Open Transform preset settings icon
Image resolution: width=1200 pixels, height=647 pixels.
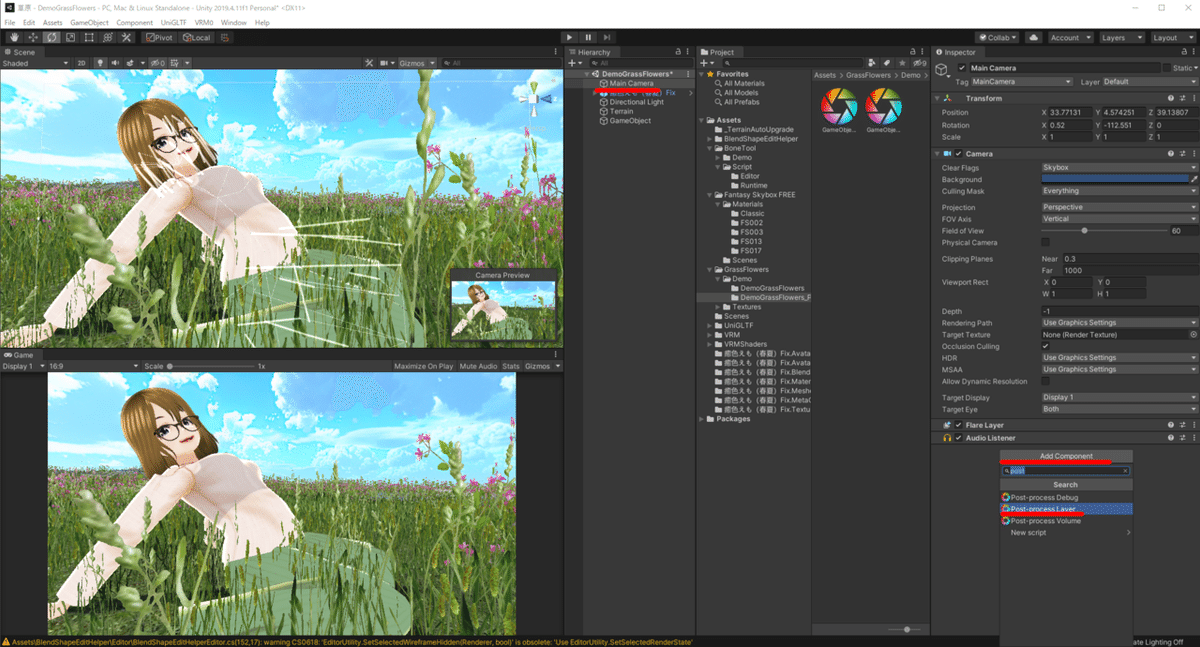click(x=1182, y=98)
